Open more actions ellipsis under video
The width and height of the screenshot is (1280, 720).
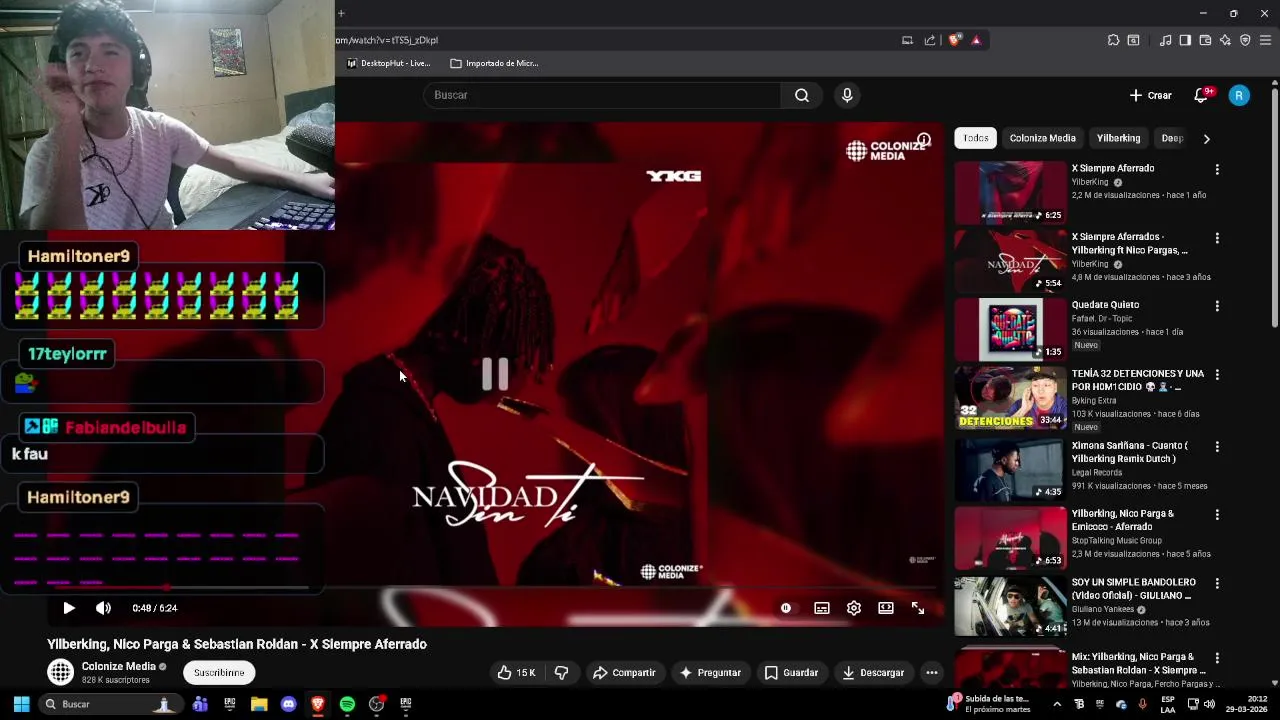tap(932, 673)
